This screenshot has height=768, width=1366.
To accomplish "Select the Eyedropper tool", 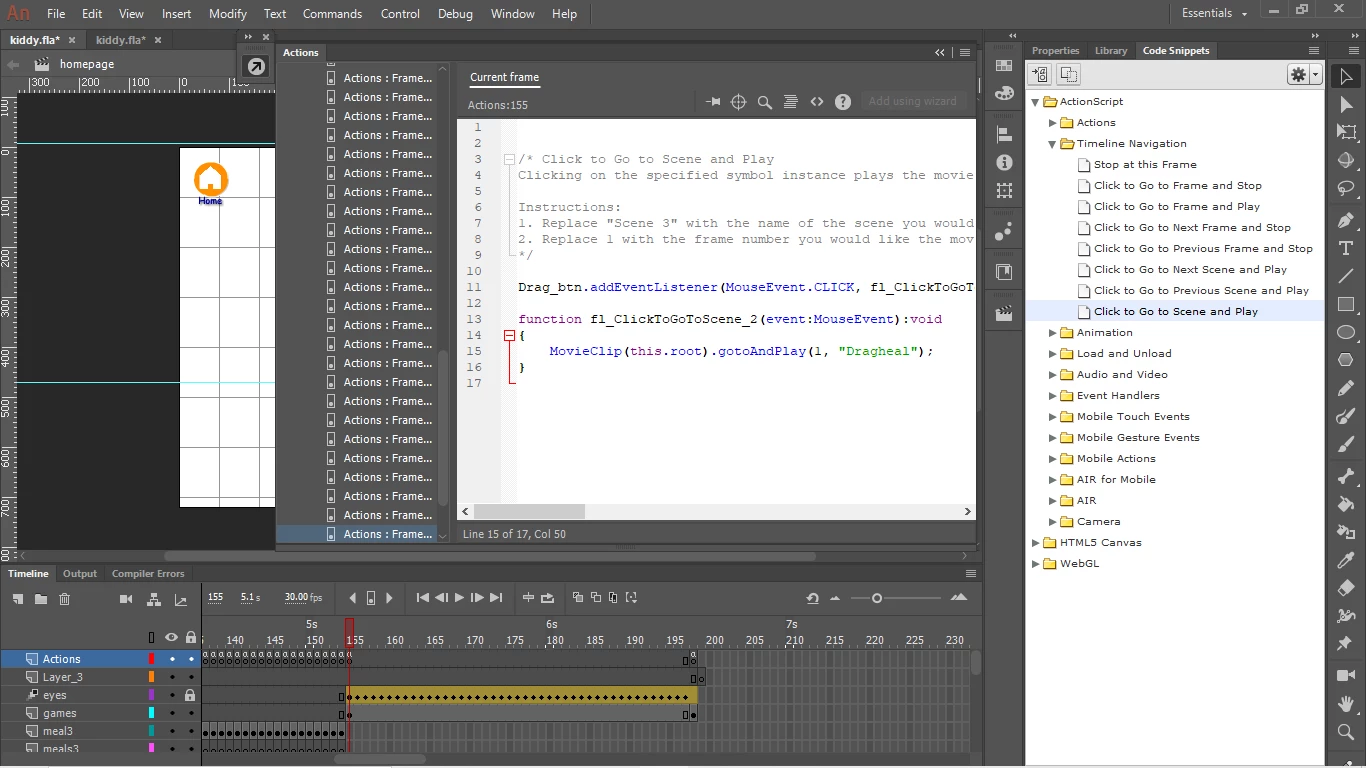I will click(x=1346, y=560).
